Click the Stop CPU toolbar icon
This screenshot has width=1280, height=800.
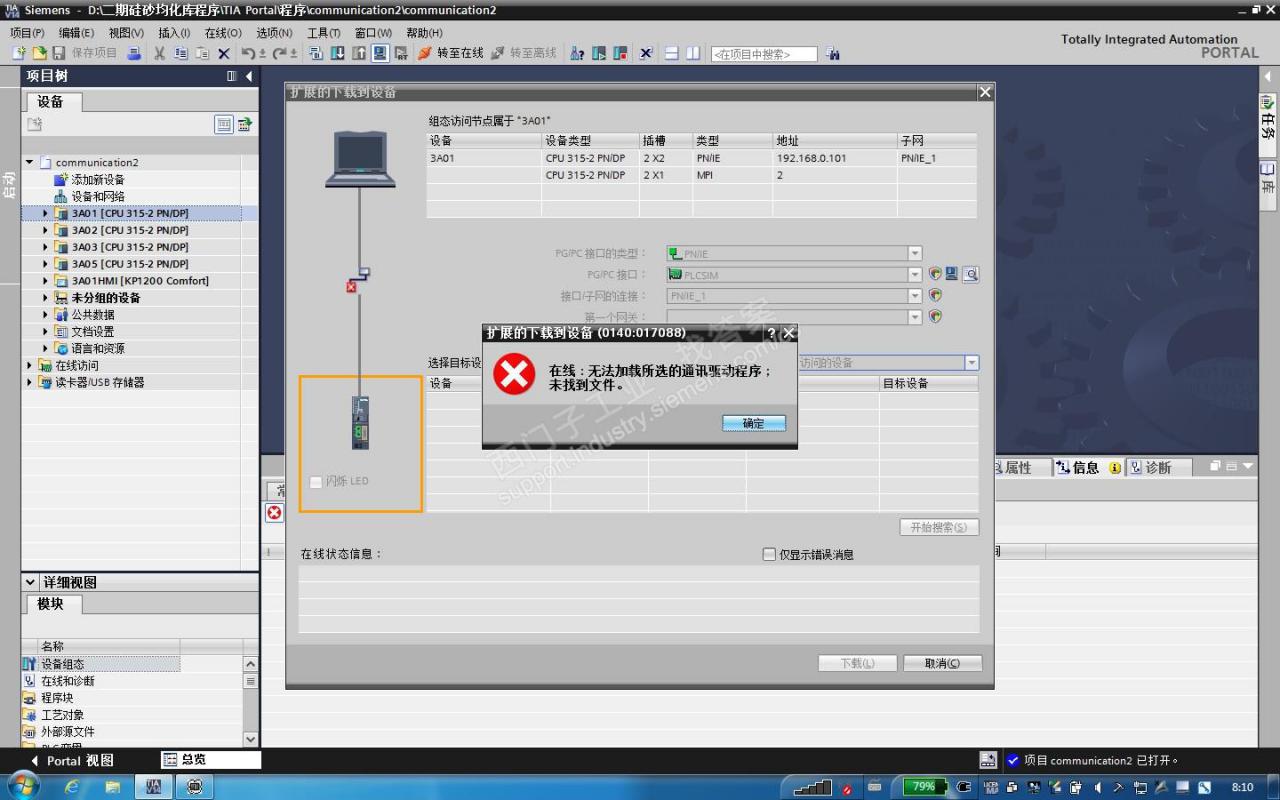click(620, 53)
